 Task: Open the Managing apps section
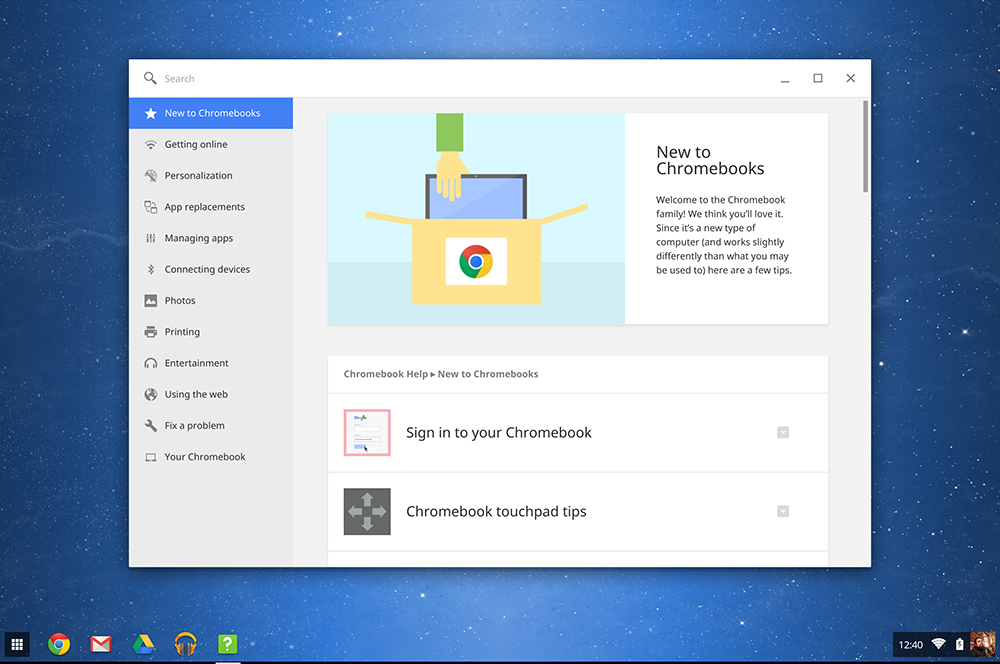point(211,238)
